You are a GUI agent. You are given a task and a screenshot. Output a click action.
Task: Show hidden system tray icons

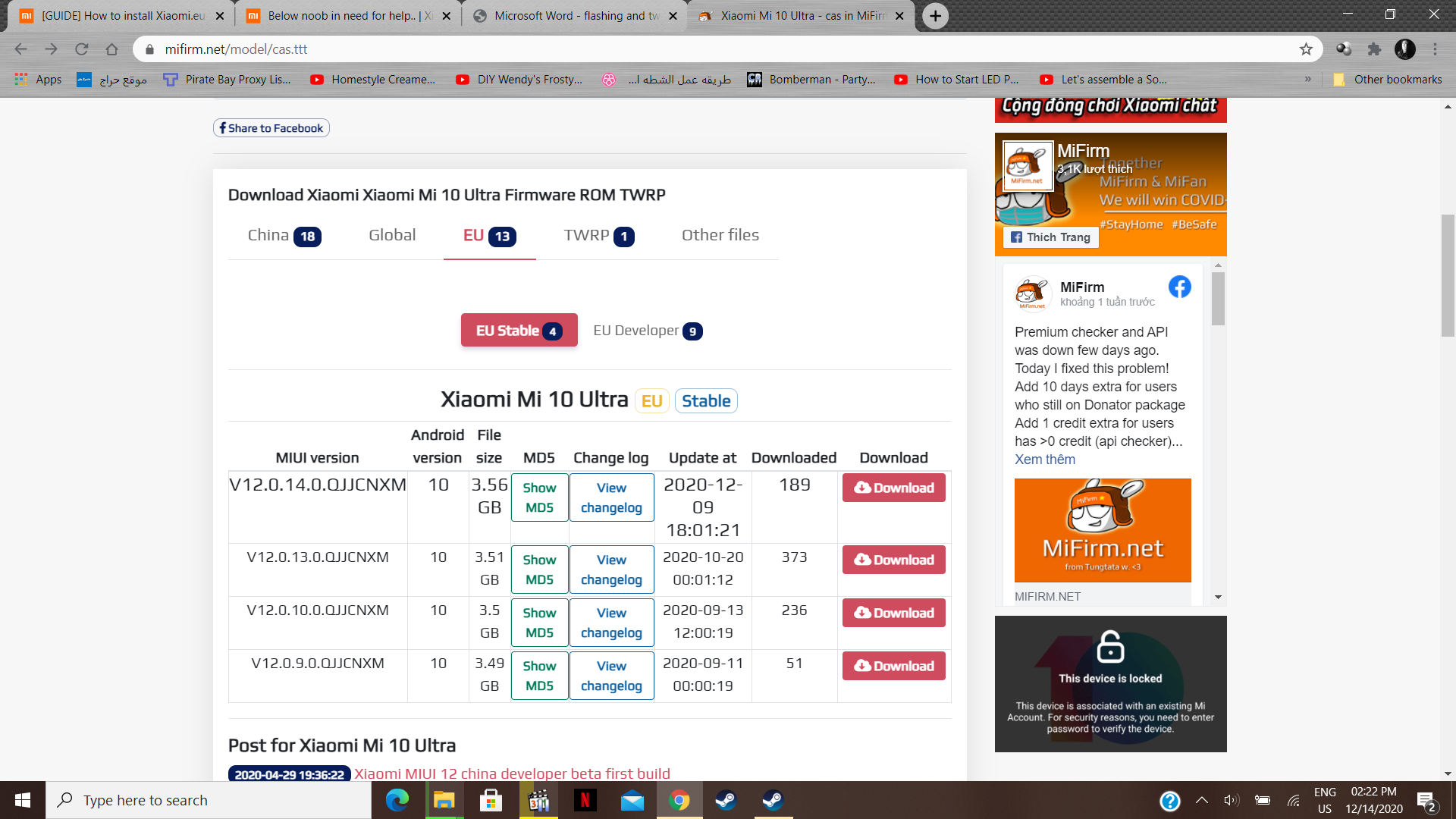click(x=1202, y=800)
